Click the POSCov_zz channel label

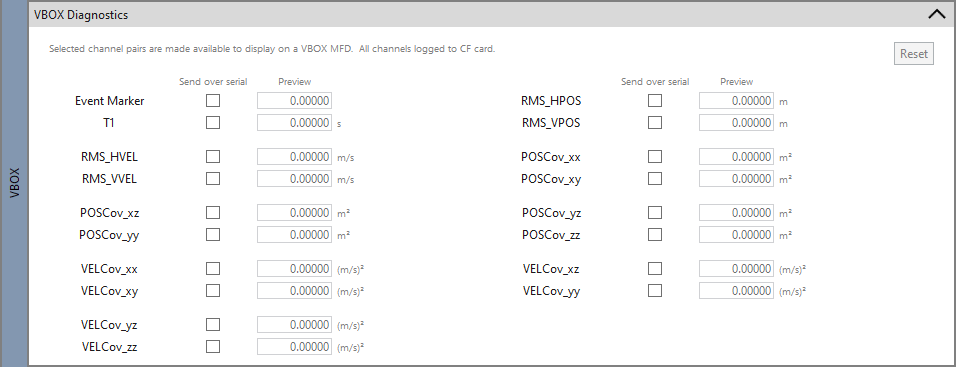click(x=551, y=235)
